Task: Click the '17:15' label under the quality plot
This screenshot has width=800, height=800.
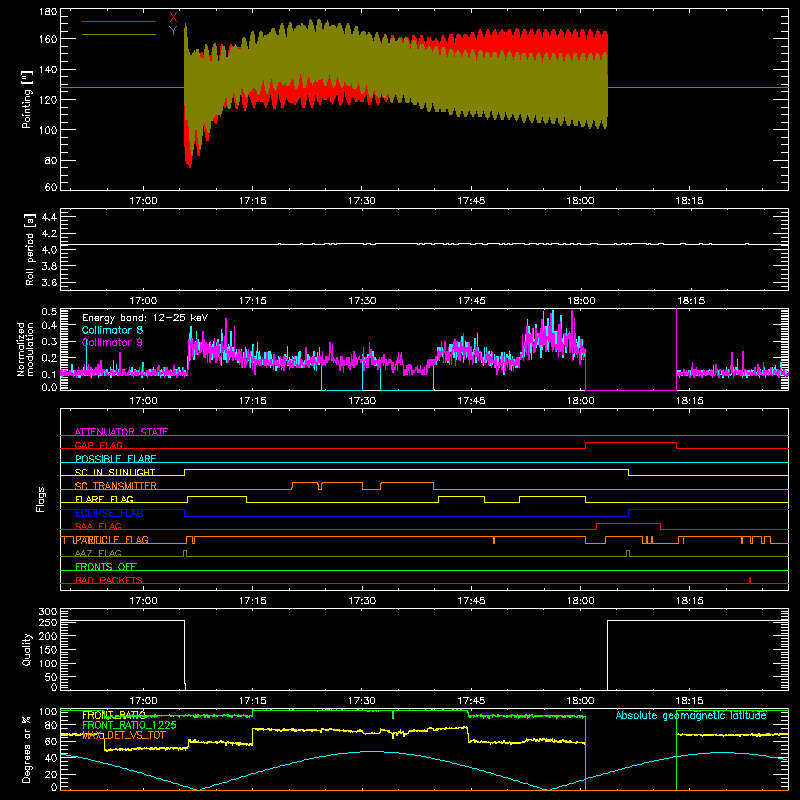Action: tap(253, 701)
